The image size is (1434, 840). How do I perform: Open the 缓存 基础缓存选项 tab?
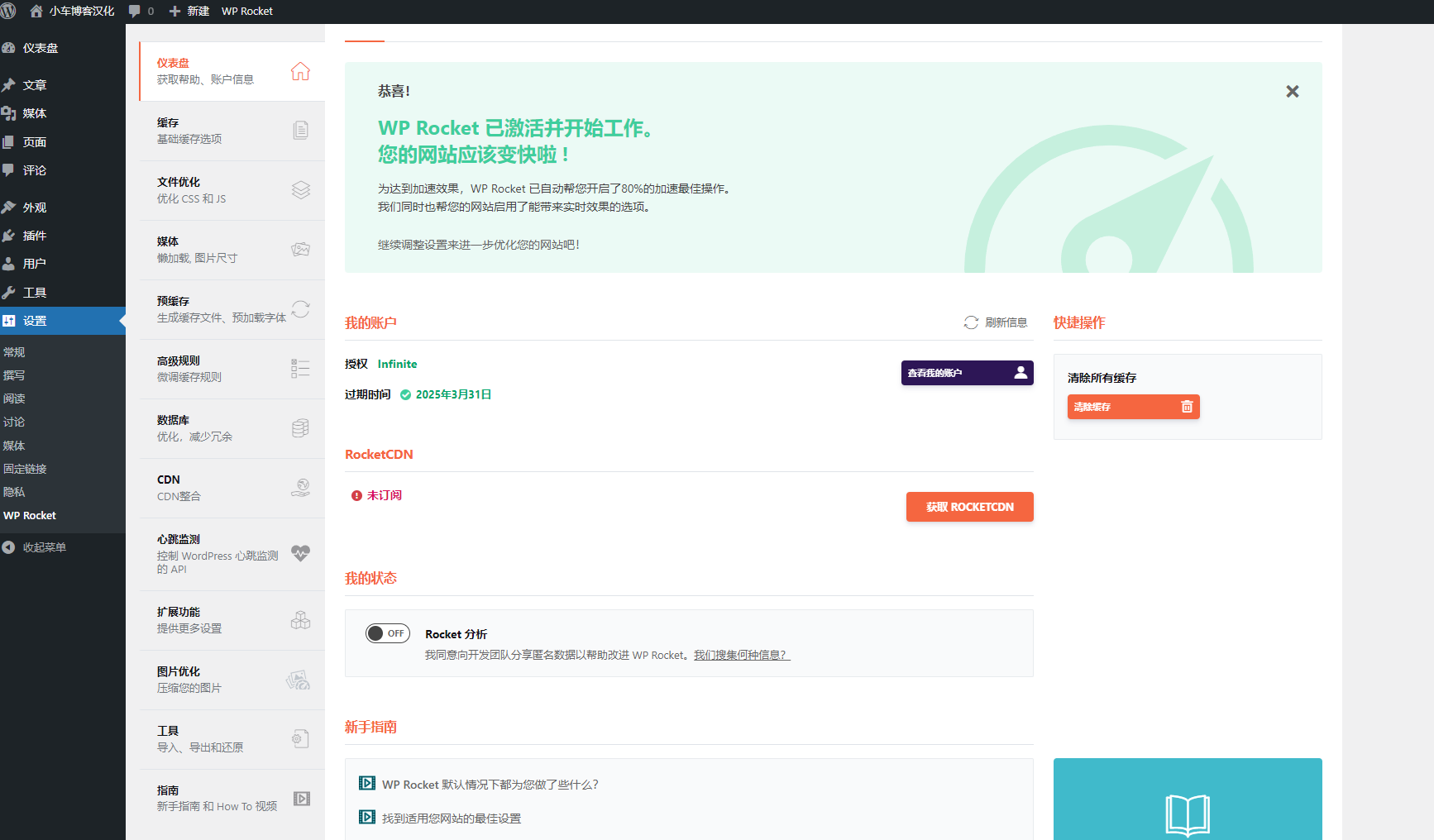(x=232, y=131)
